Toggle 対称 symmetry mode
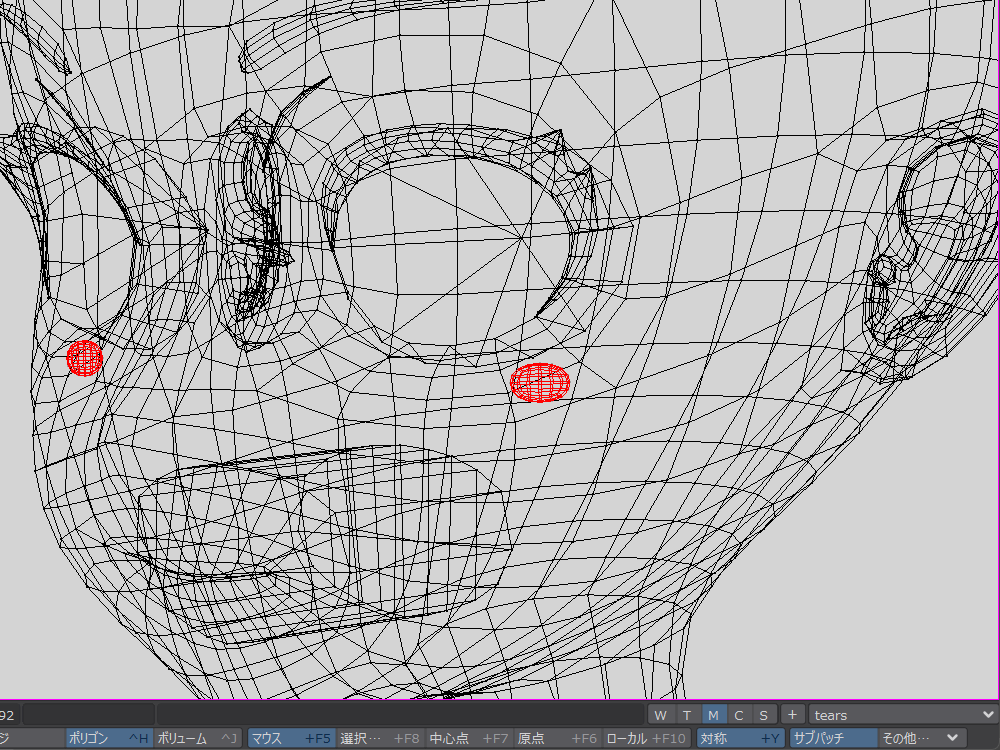Viewport: 1000px width, 750px height. 739,739
